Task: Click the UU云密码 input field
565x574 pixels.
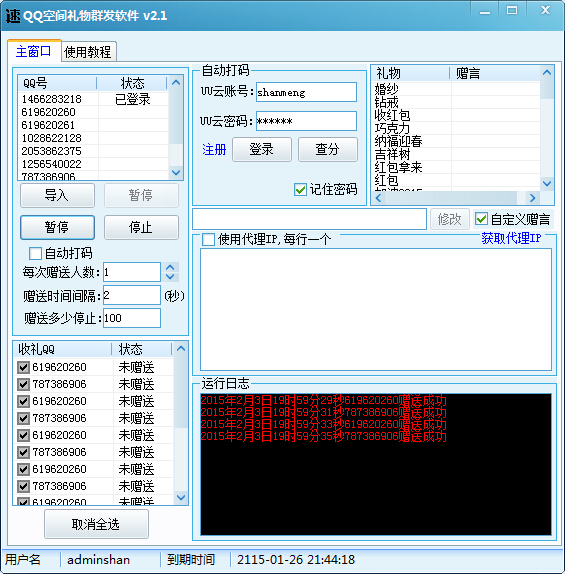Action: (306, 121)
